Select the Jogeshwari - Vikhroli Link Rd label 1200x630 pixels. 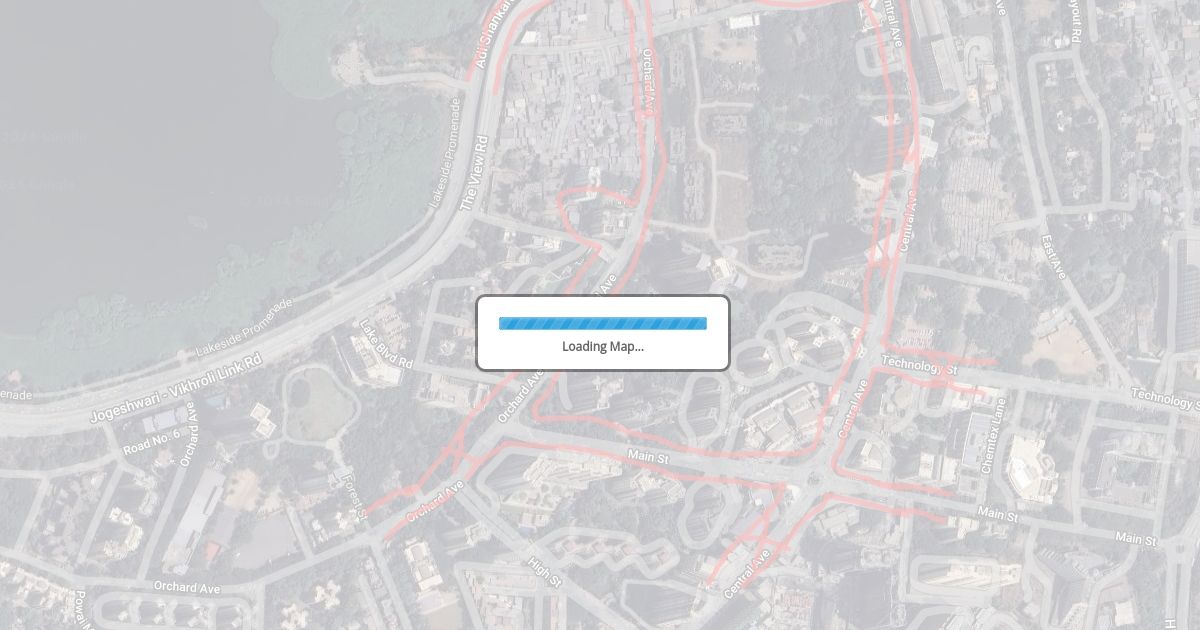click(176, 387)
